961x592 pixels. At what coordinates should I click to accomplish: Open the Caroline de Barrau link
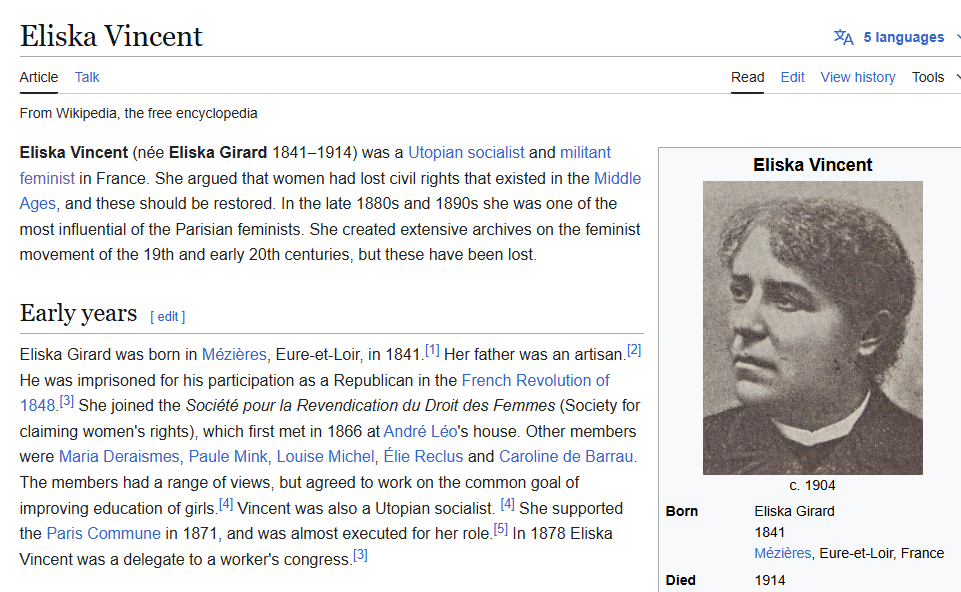point(566,457)
